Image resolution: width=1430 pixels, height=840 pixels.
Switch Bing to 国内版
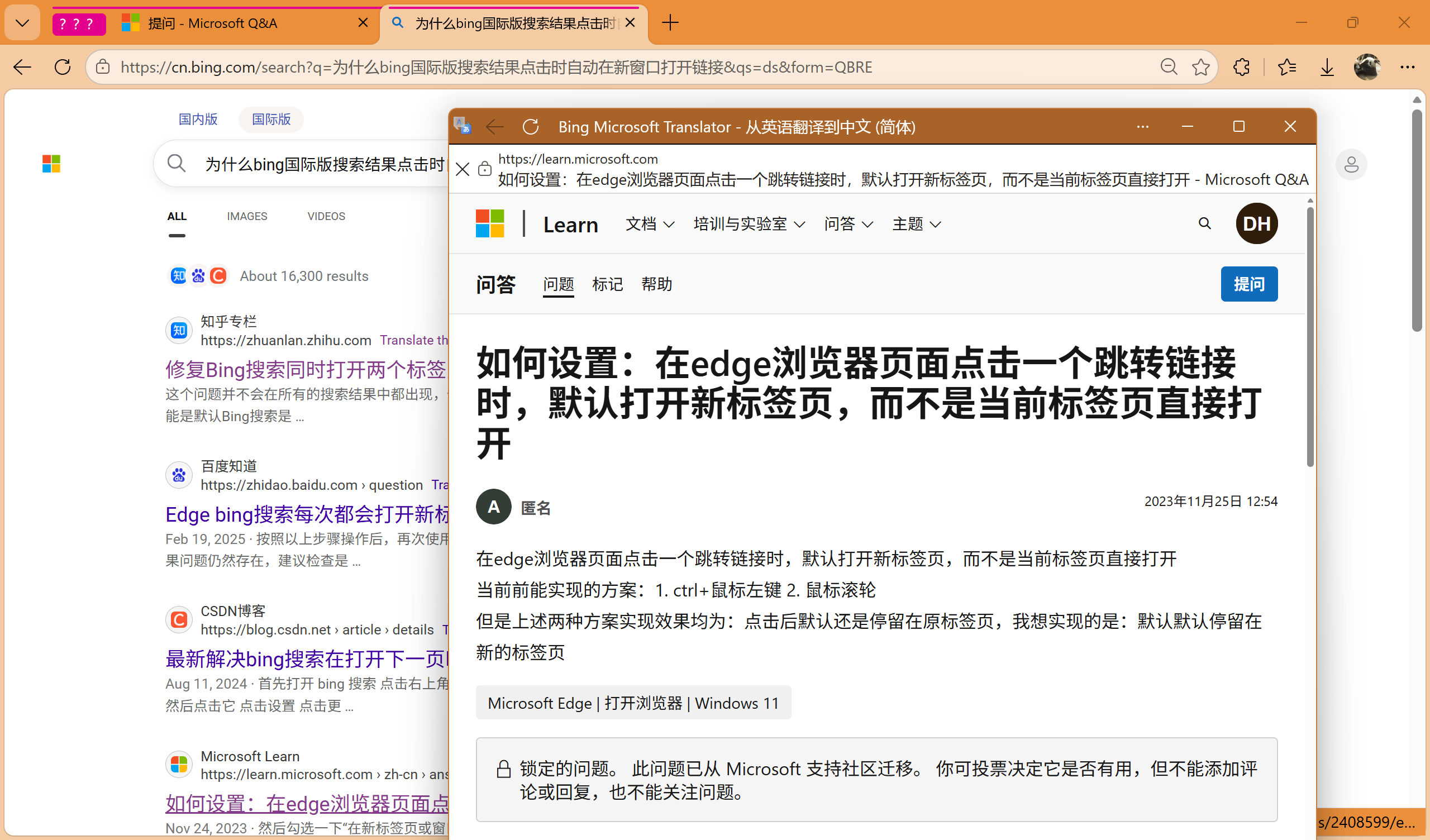pyautogui.click(x=198, y=119)
